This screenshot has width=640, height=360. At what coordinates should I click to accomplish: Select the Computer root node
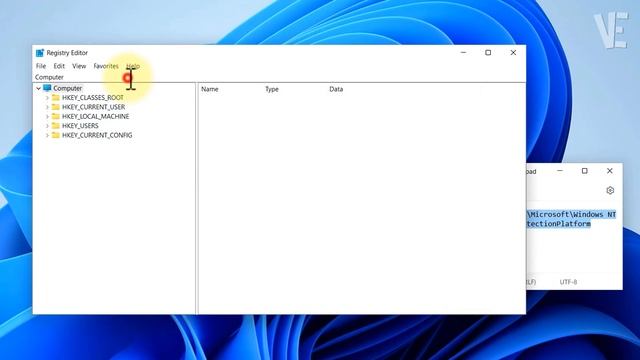click(x=67, y=88)
